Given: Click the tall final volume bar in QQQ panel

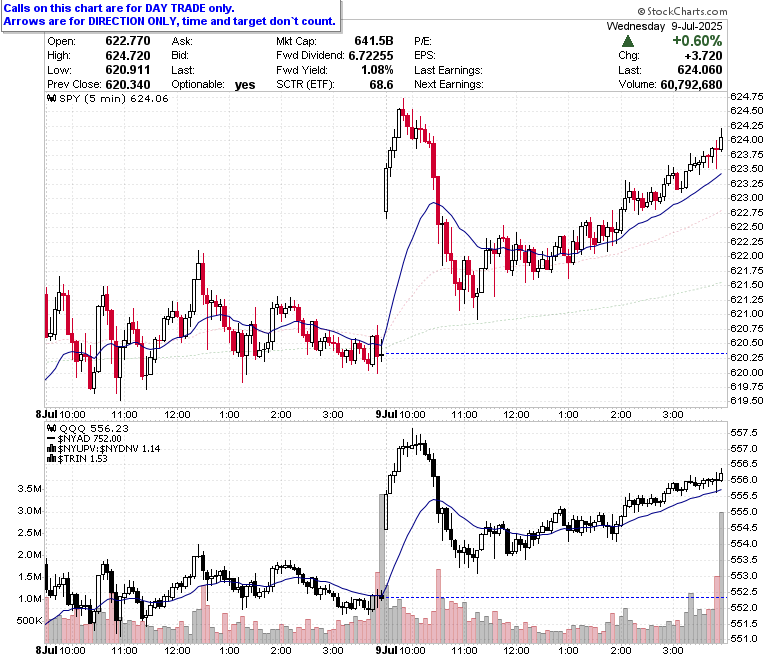Looking at the screenshot, I should 721,577.
